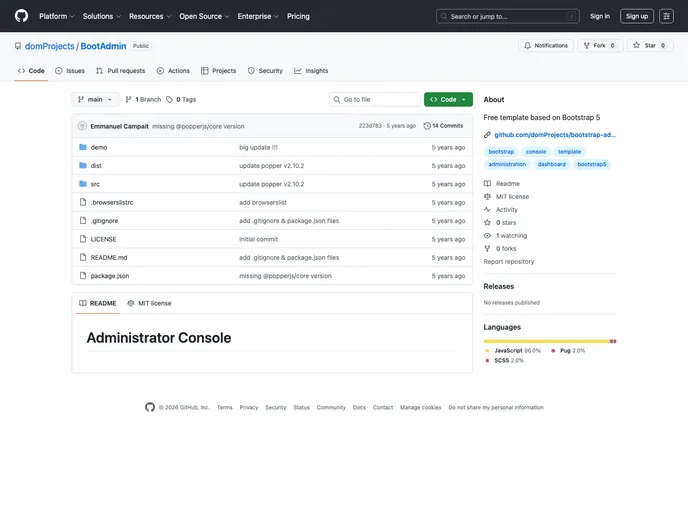The width and height of the screenshot is (688, 512).
Task: Click the yellow JavaScript language bar
Action: point(547,341)
